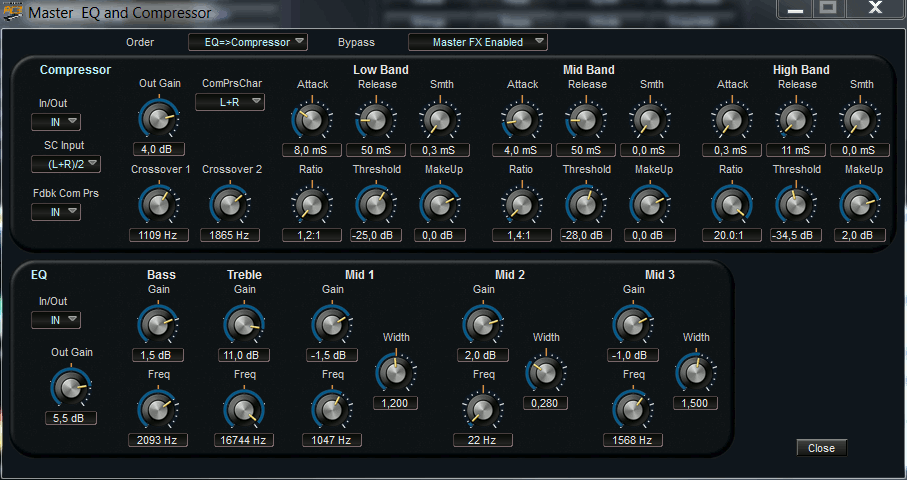The height and width of the screenshot is (480, 907).
Task: Open the Order EQ=>Compressor dropdown
Action: point(248,42)
